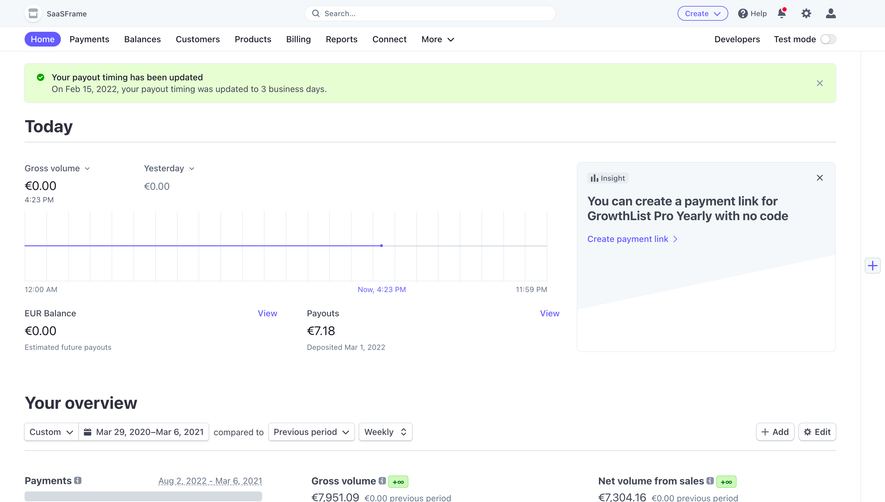Screen dimensions: 885x502
Task: View the EUR Balance details
Action: (x=268, y=313)
